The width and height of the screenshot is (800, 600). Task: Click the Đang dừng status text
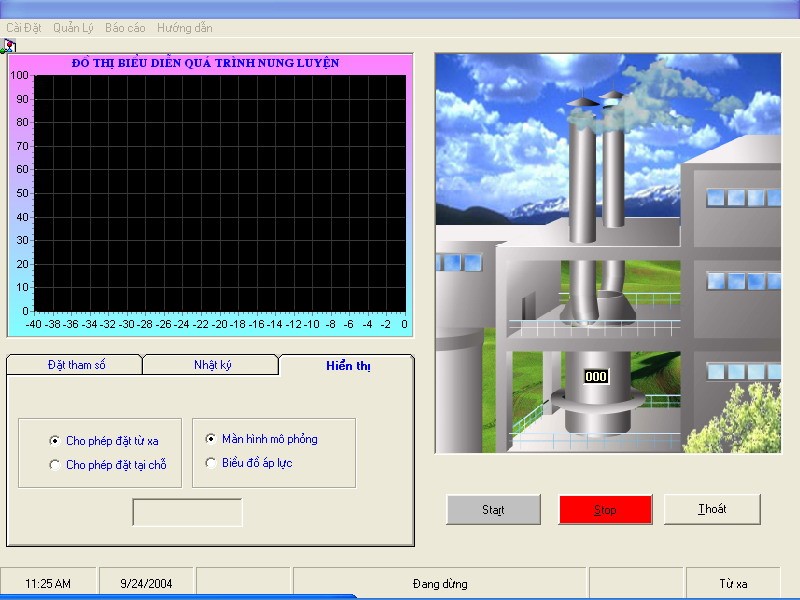440,583
